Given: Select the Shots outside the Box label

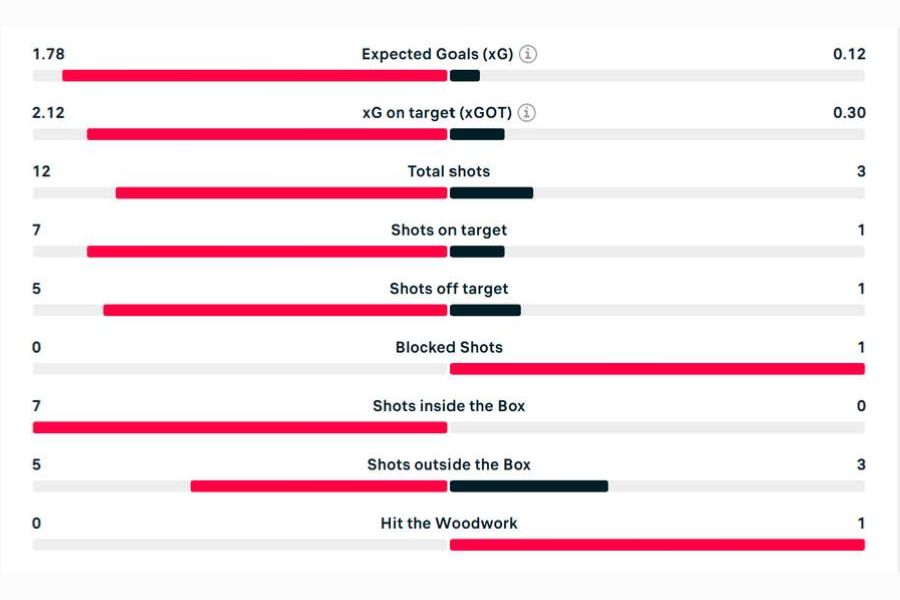Looking at the screenshot, I should [x=449, y=464].
